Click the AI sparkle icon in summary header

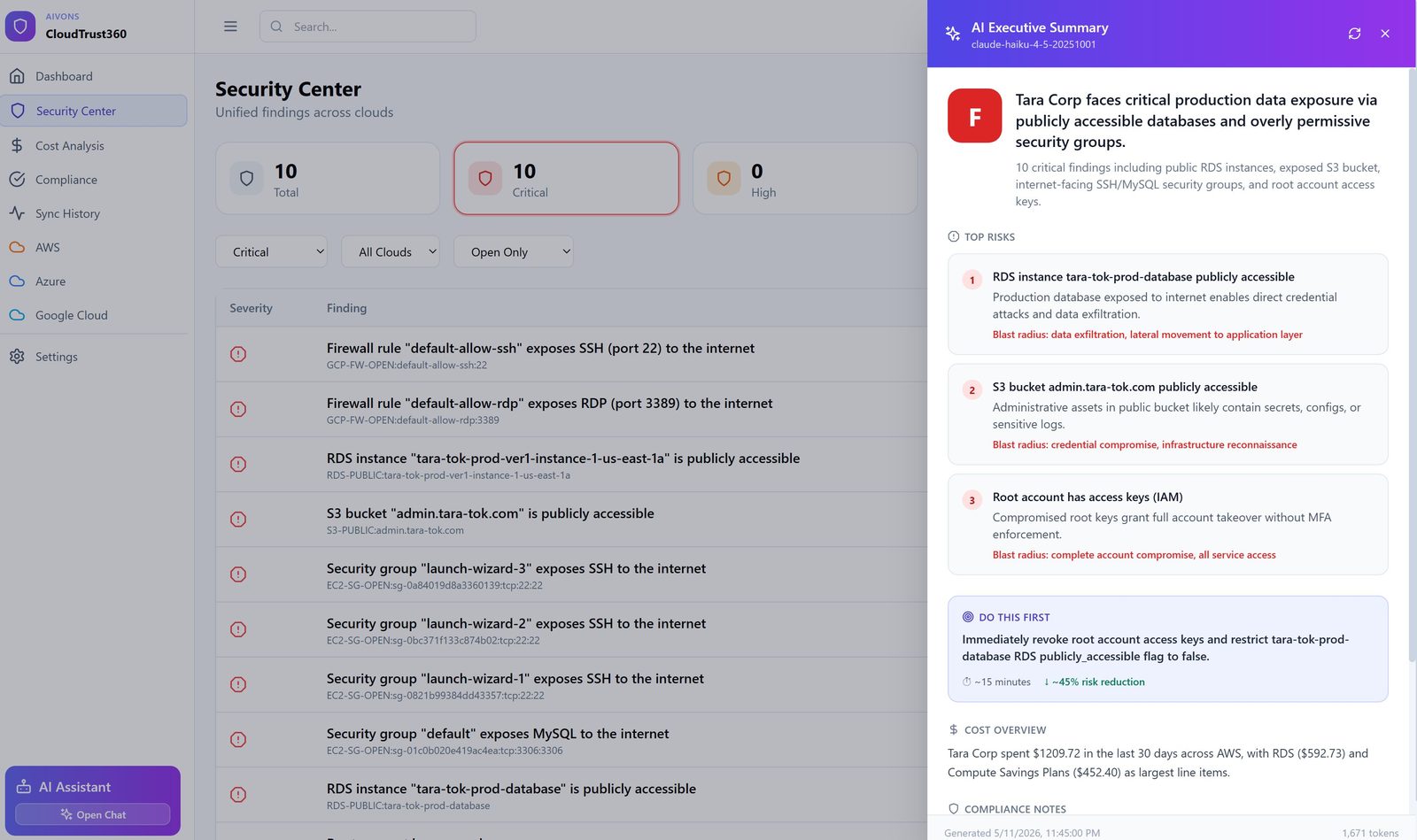(953, 34)
